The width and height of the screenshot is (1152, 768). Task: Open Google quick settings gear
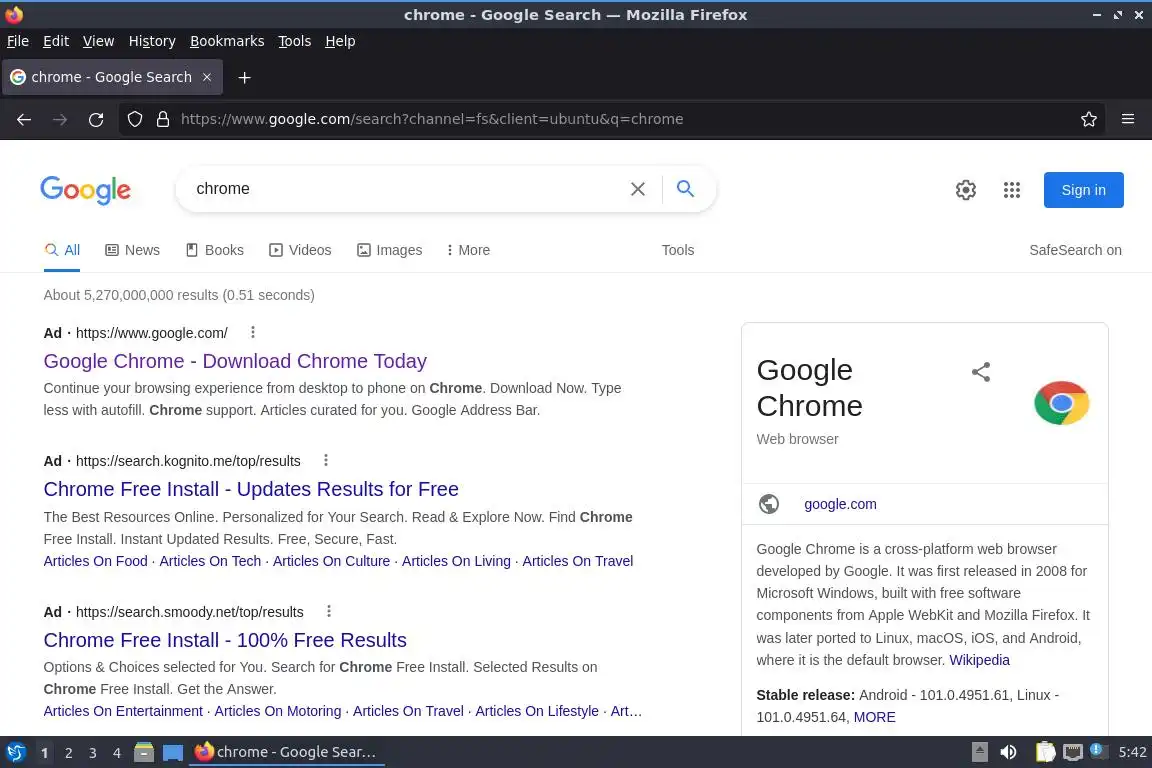tap(965, 190)
